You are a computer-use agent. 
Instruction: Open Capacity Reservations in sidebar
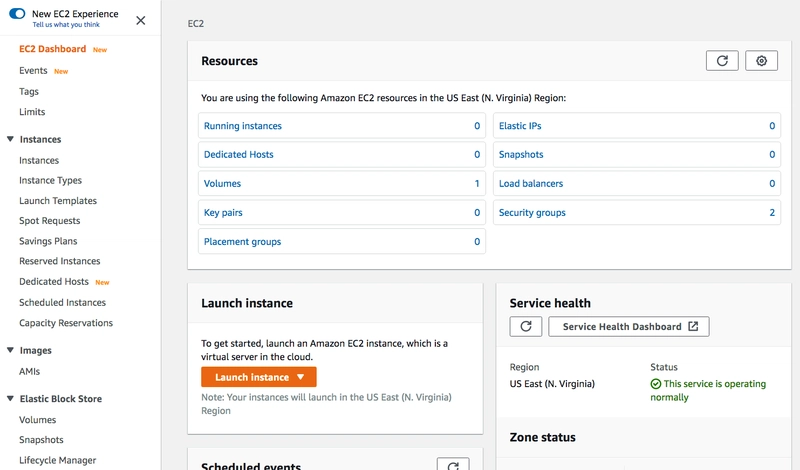(66, 323)
